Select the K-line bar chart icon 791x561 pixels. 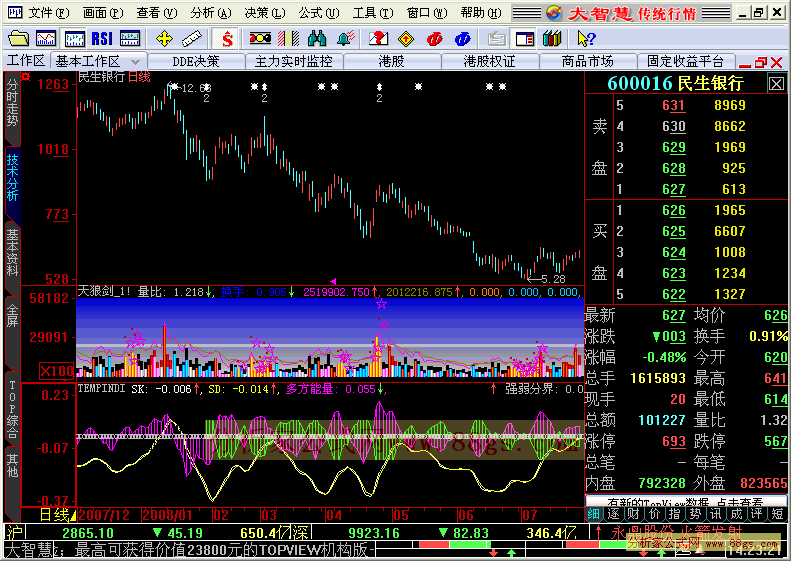[x=75, y=38]
